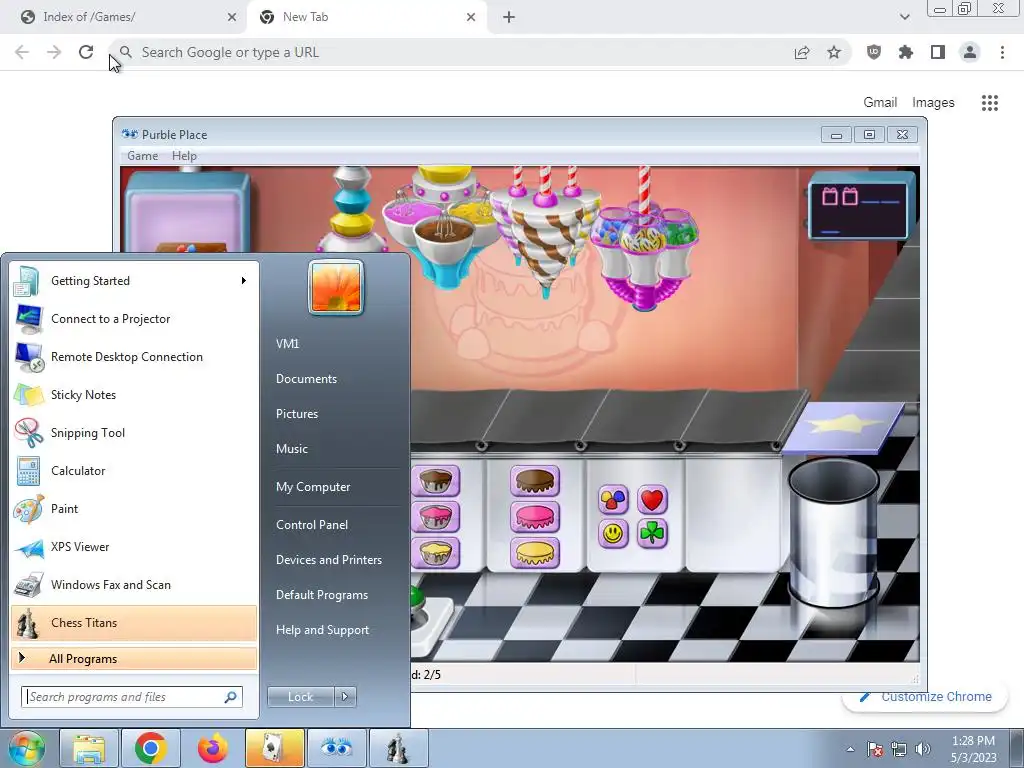1024x768 pixels.
Task: Launch Paint from Start menu
Action: click(134, 509)
